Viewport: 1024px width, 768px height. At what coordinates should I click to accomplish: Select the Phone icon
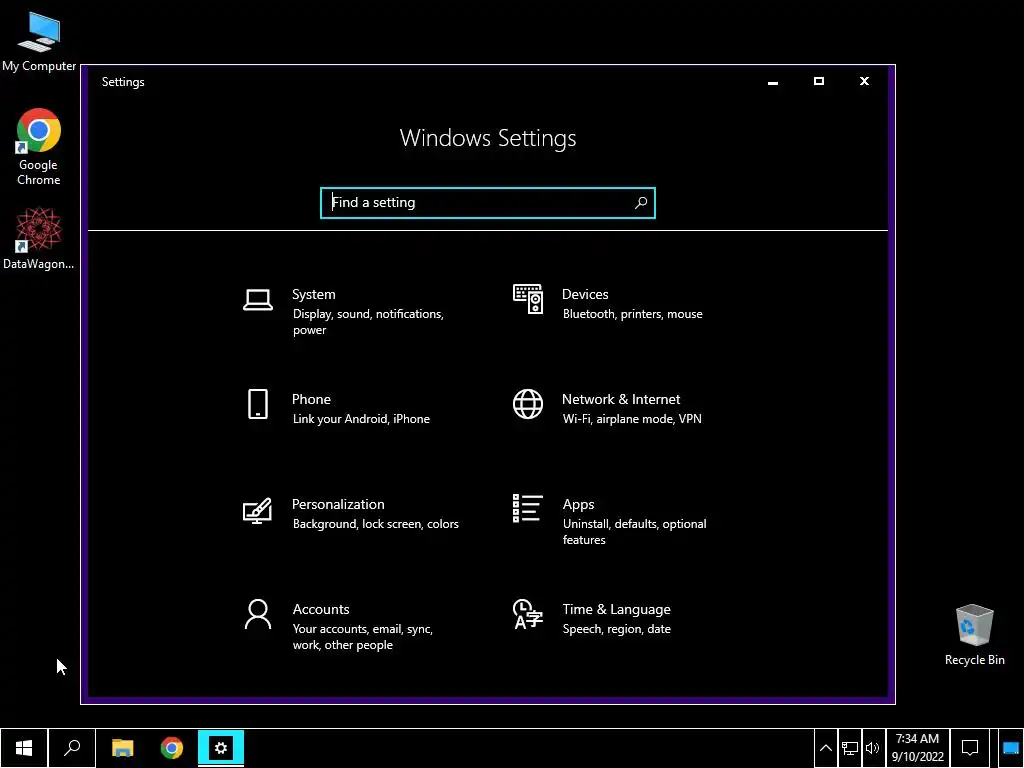(x=258, y=404)
